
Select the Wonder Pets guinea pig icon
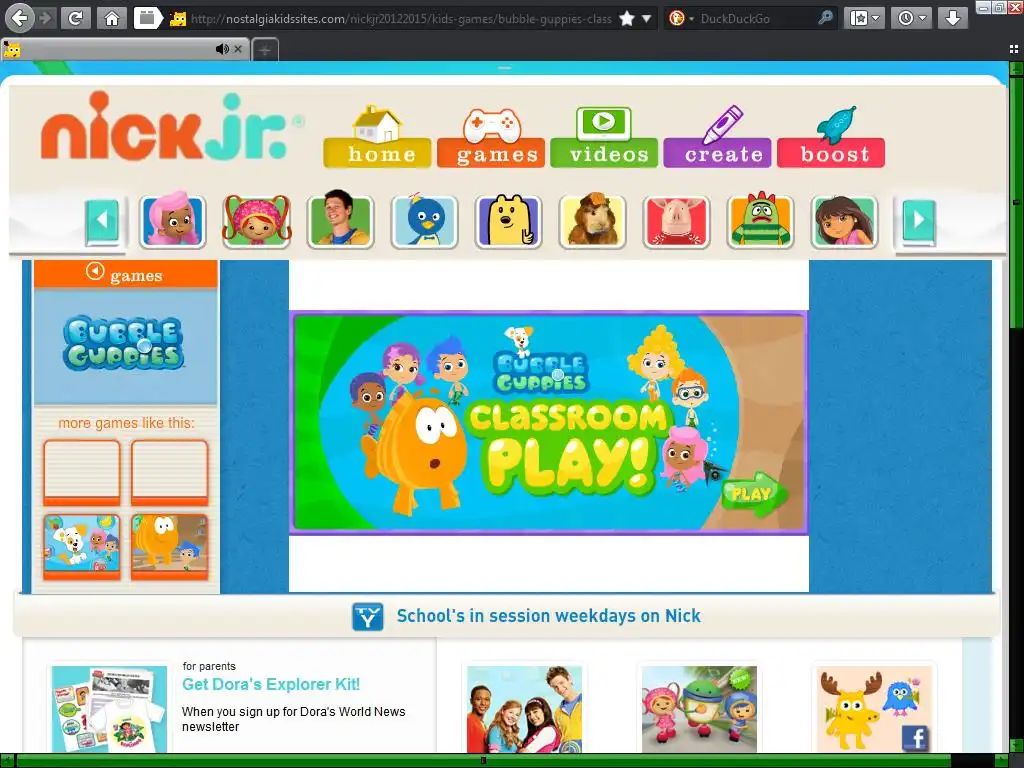pos(592,221)
